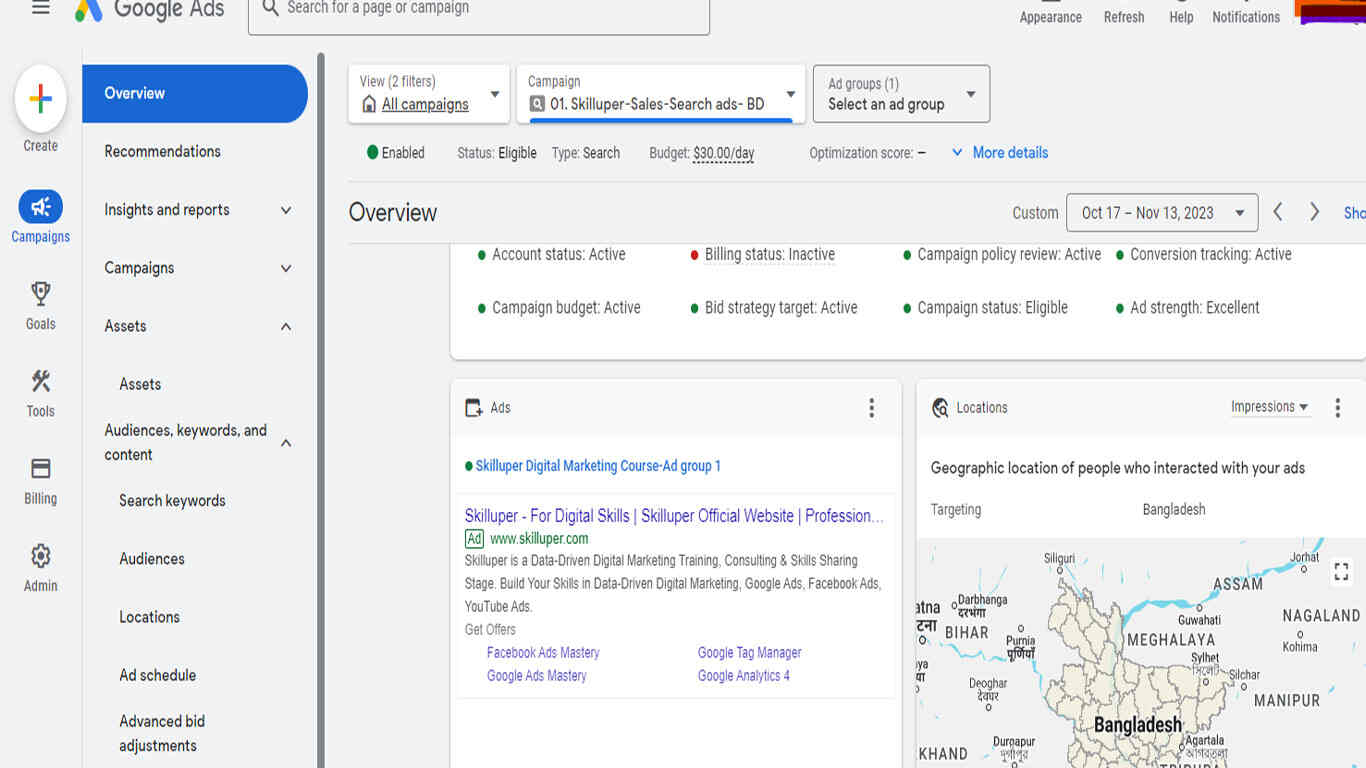The width and height of the screenshot is (1366, 768).
Task: Open the Locations card three-dot menu
Action: [1337, 408]
